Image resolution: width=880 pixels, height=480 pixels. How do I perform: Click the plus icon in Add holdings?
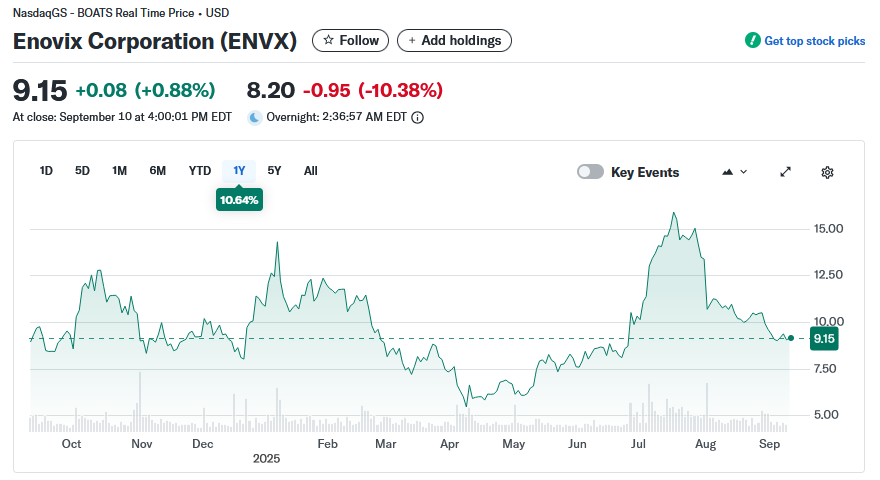click(x=411, y=41)
